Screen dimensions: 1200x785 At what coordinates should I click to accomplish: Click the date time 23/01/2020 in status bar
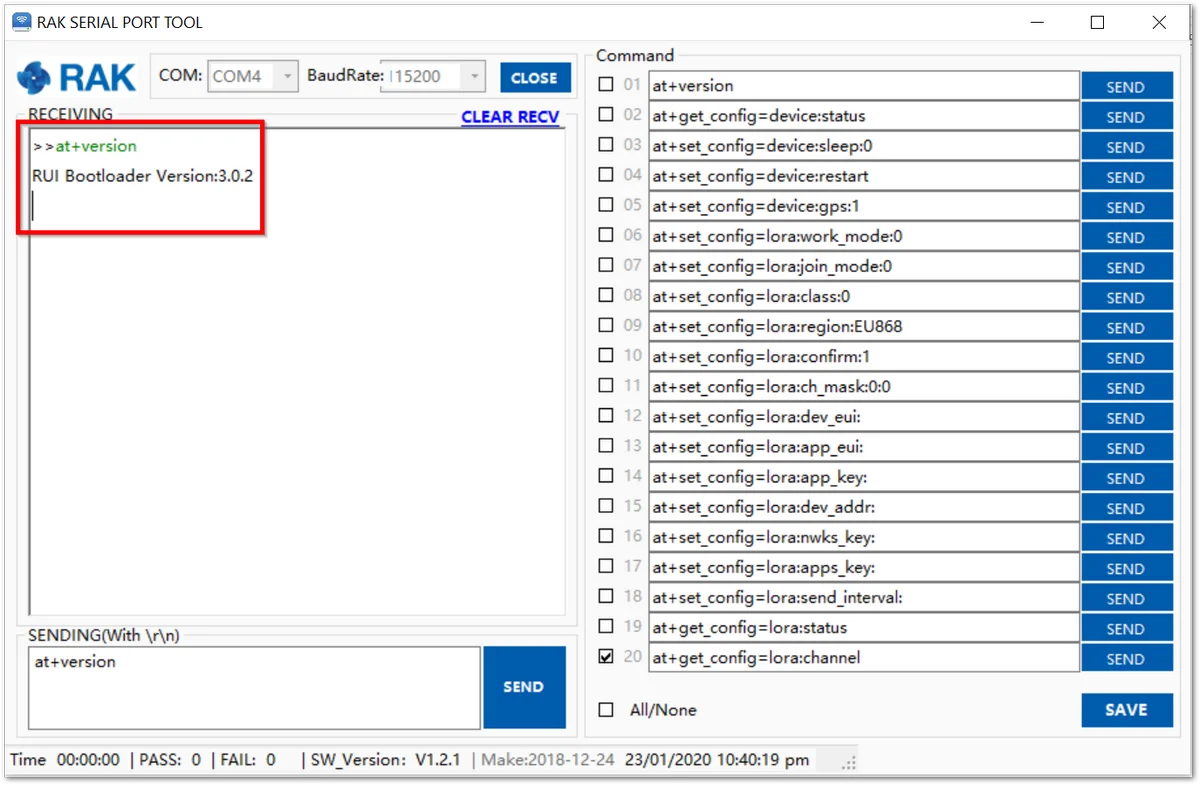click(x=717, y=760)
